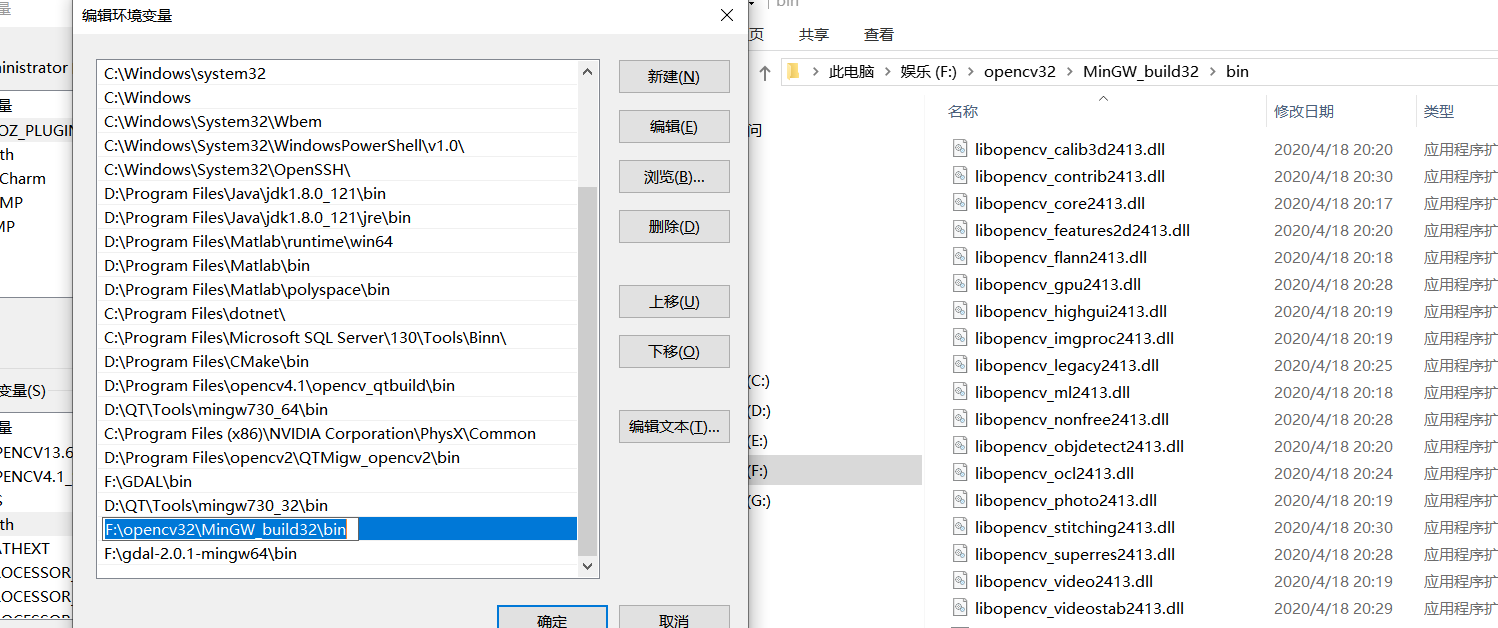
Task: Select the C:\Windows\system32 path entry
Action: [339, 74]
